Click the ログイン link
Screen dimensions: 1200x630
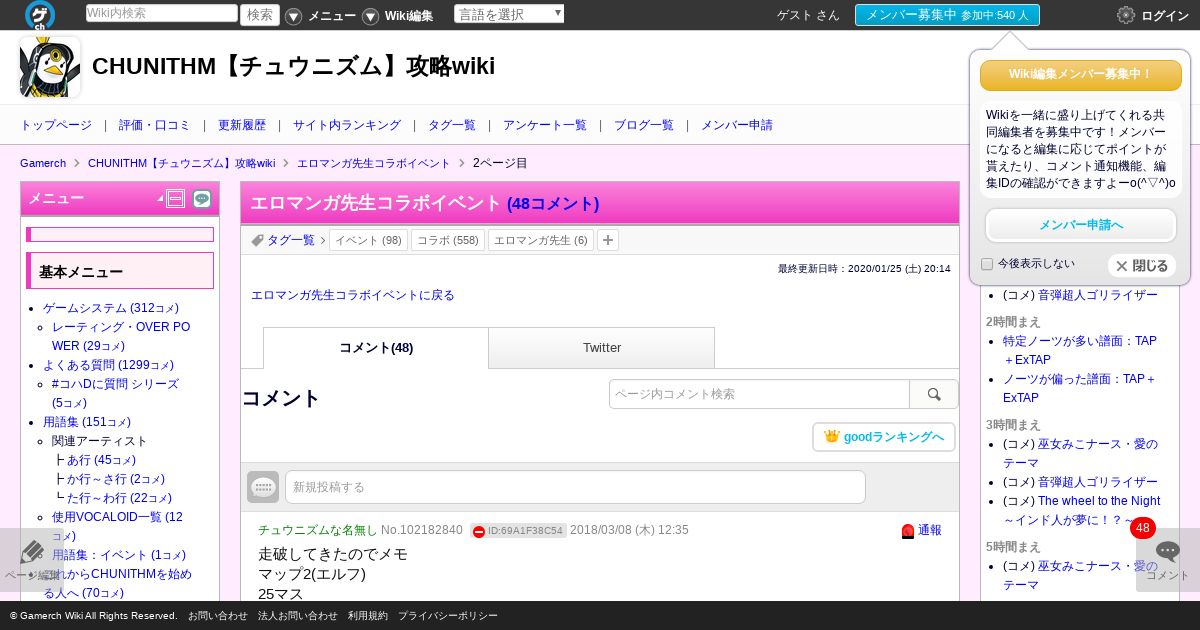(1165, 15)
